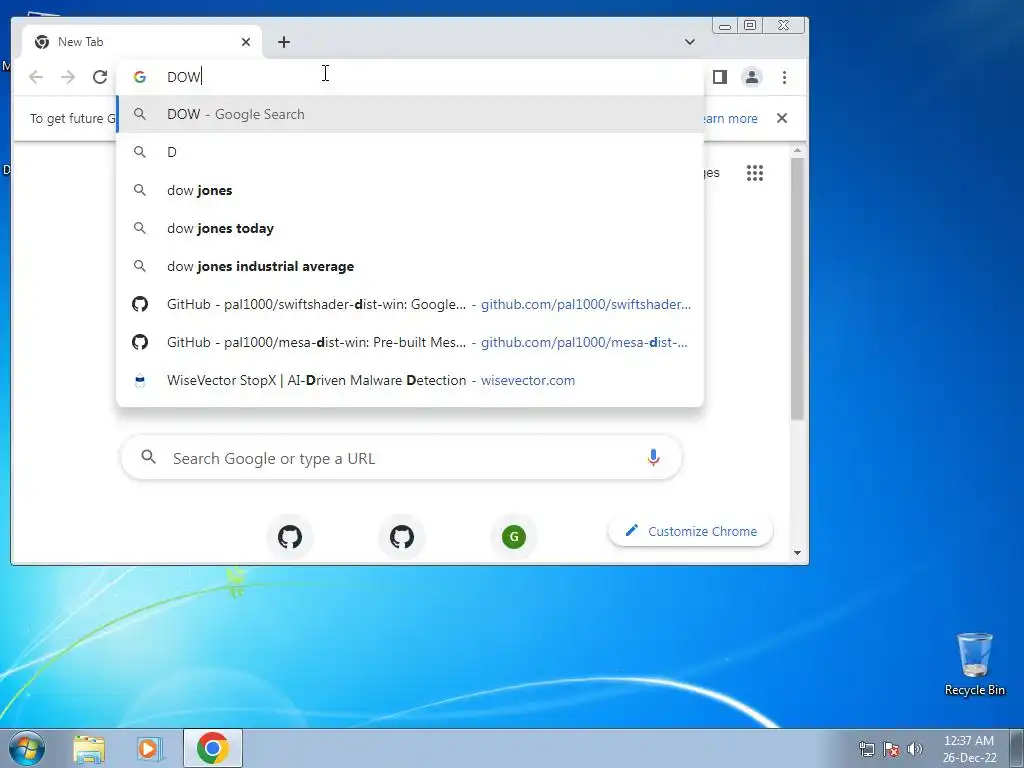This screenshot has width=1024, height=768.
Task: Click the Chrome back arrow button
Action: (36, 77)
